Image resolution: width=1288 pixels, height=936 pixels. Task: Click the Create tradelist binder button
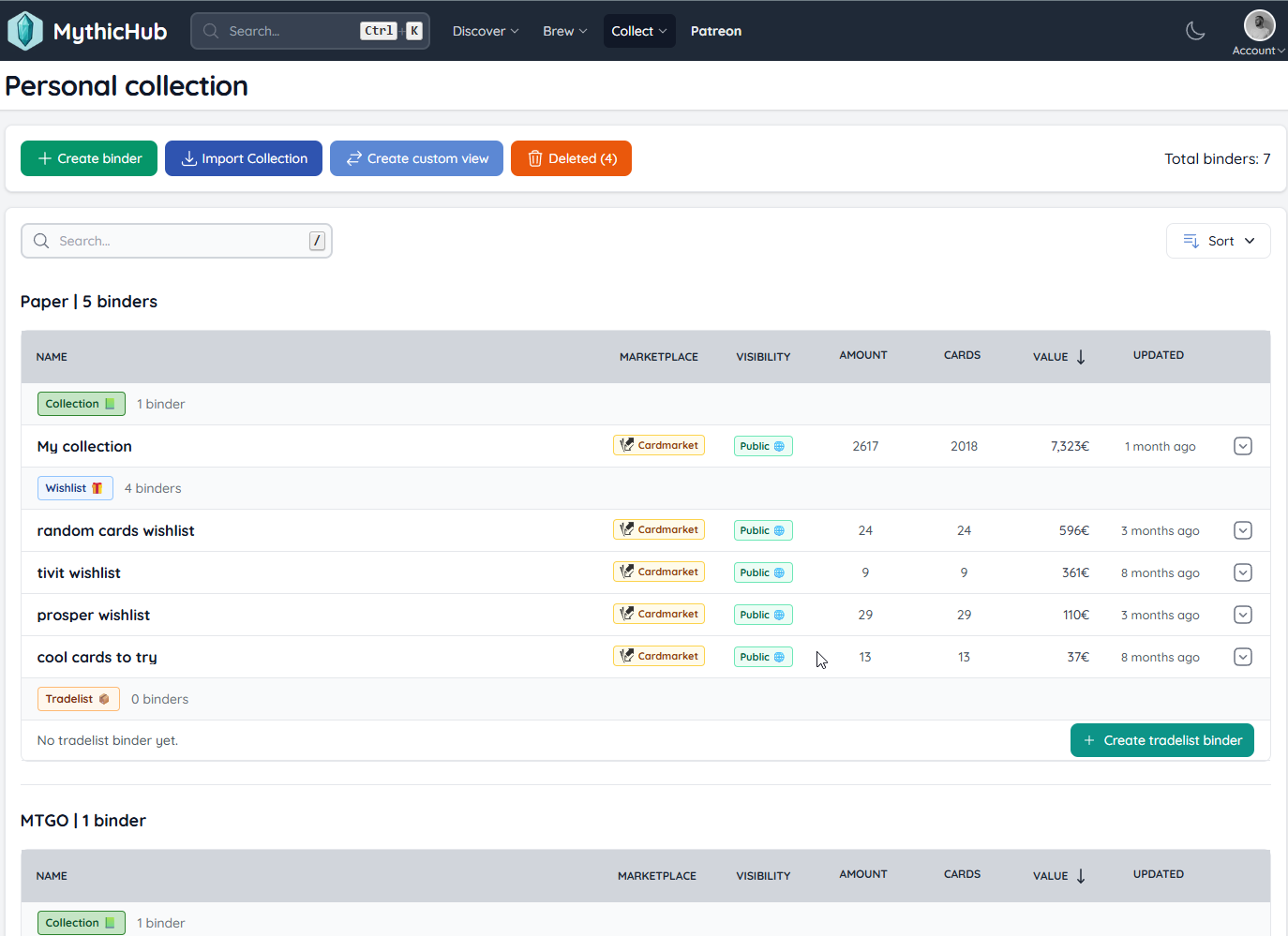point(1161,740)
